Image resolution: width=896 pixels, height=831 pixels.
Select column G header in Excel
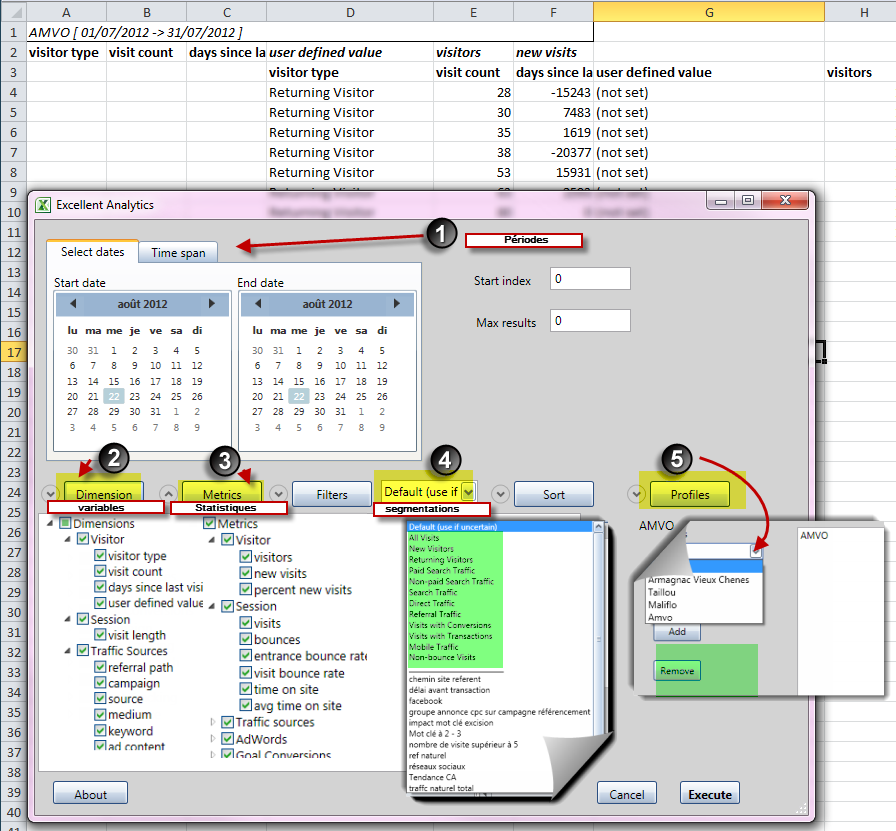point(709,12)
